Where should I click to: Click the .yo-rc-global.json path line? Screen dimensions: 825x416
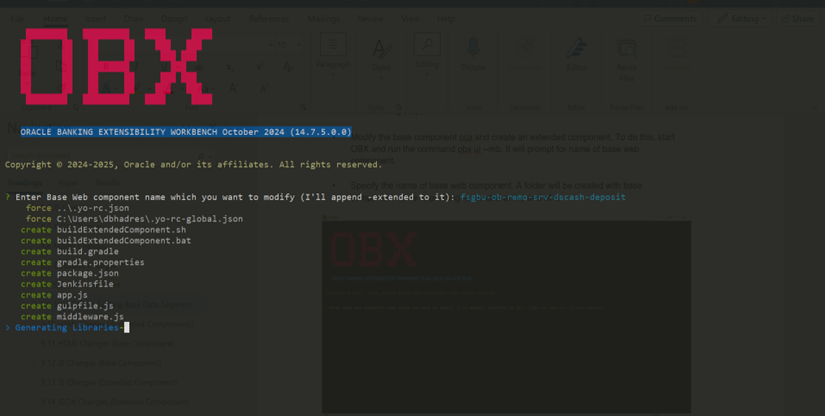tap(134, 219)
